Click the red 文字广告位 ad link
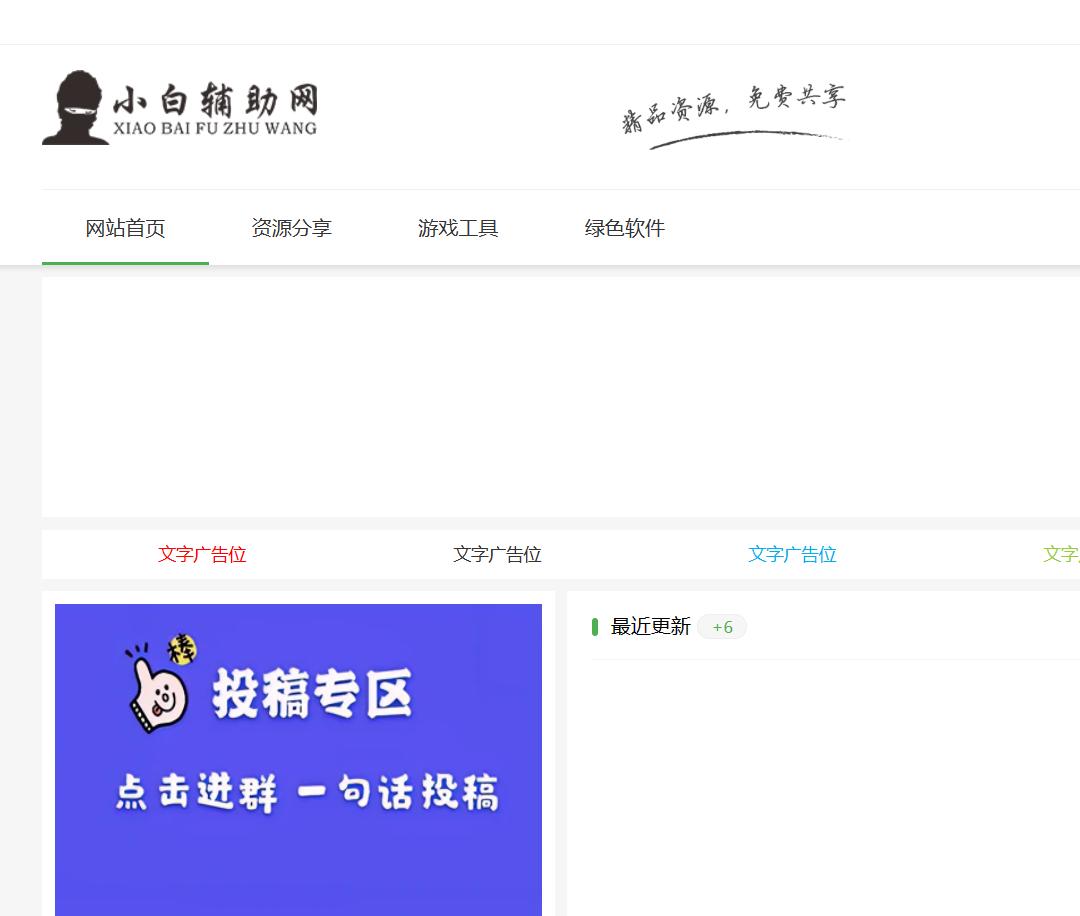This screenshot has height=916, width=1080. tap(201, 554)
